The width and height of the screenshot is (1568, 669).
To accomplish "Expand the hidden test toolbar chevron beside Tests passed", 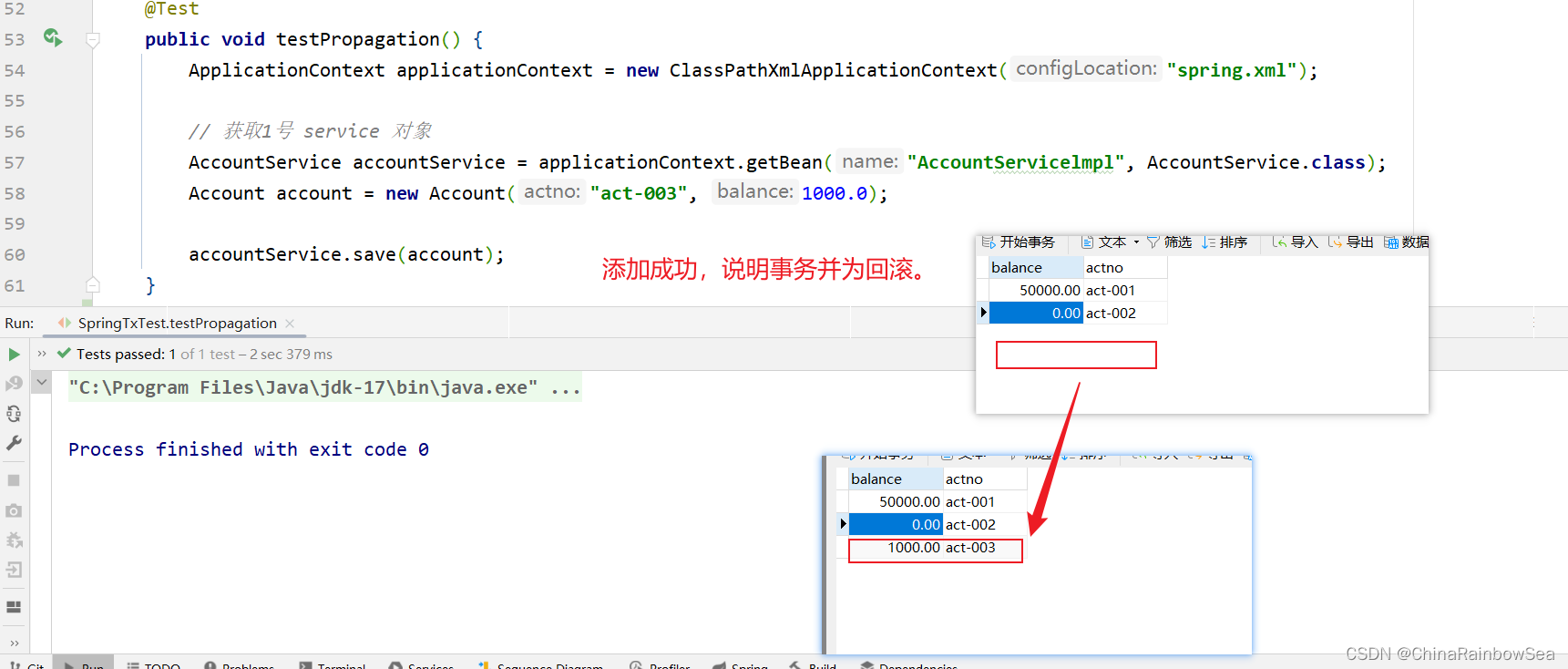I will coord(42,354).
